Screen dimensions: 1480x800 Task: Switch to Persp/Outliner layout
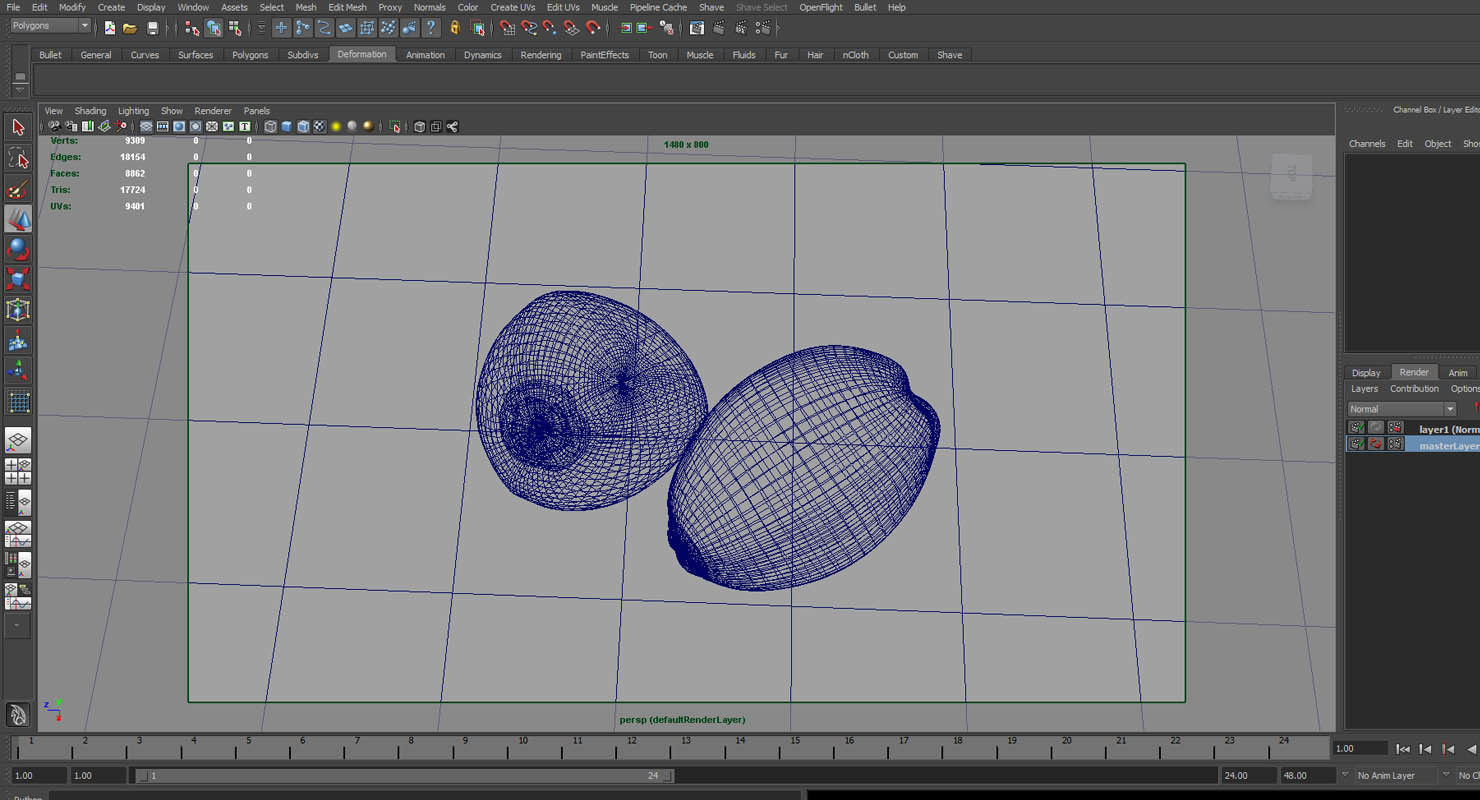click(18, 502)
